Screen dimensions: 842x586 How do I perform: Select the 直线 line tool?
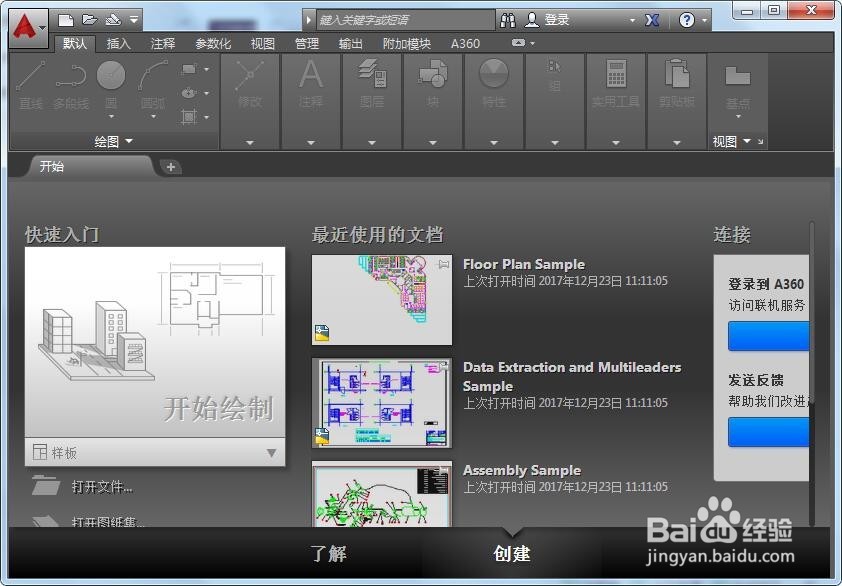(x=31, y=84)
